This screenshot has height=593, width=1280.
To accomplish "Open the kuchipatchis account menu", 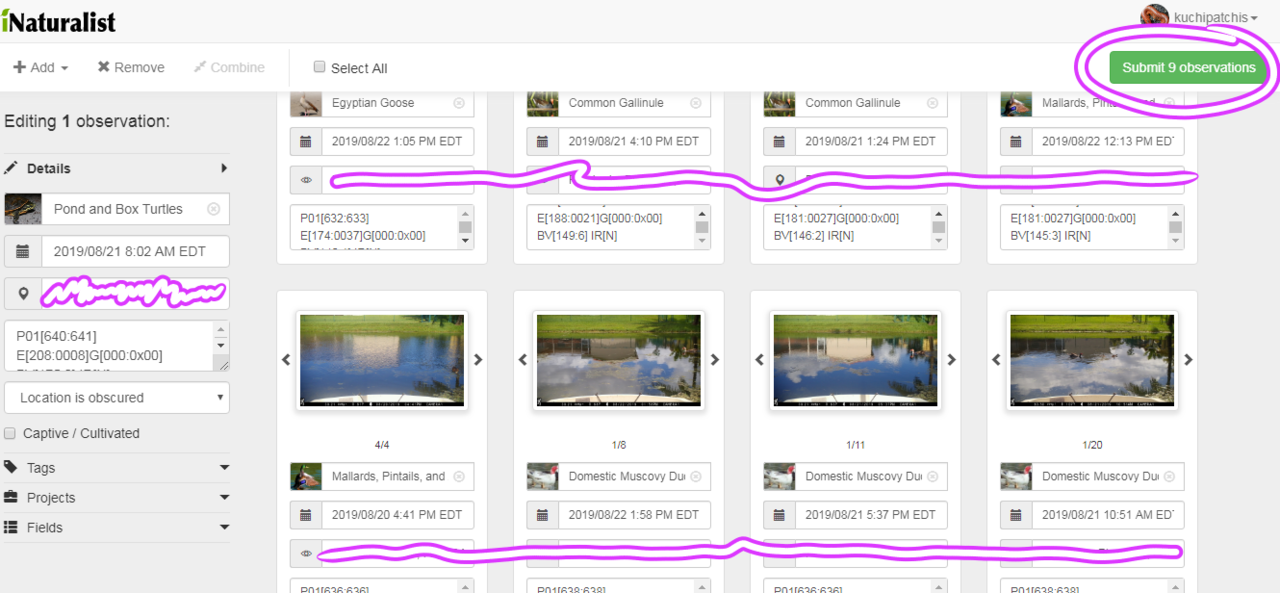I will click(x=1216, y=18).
